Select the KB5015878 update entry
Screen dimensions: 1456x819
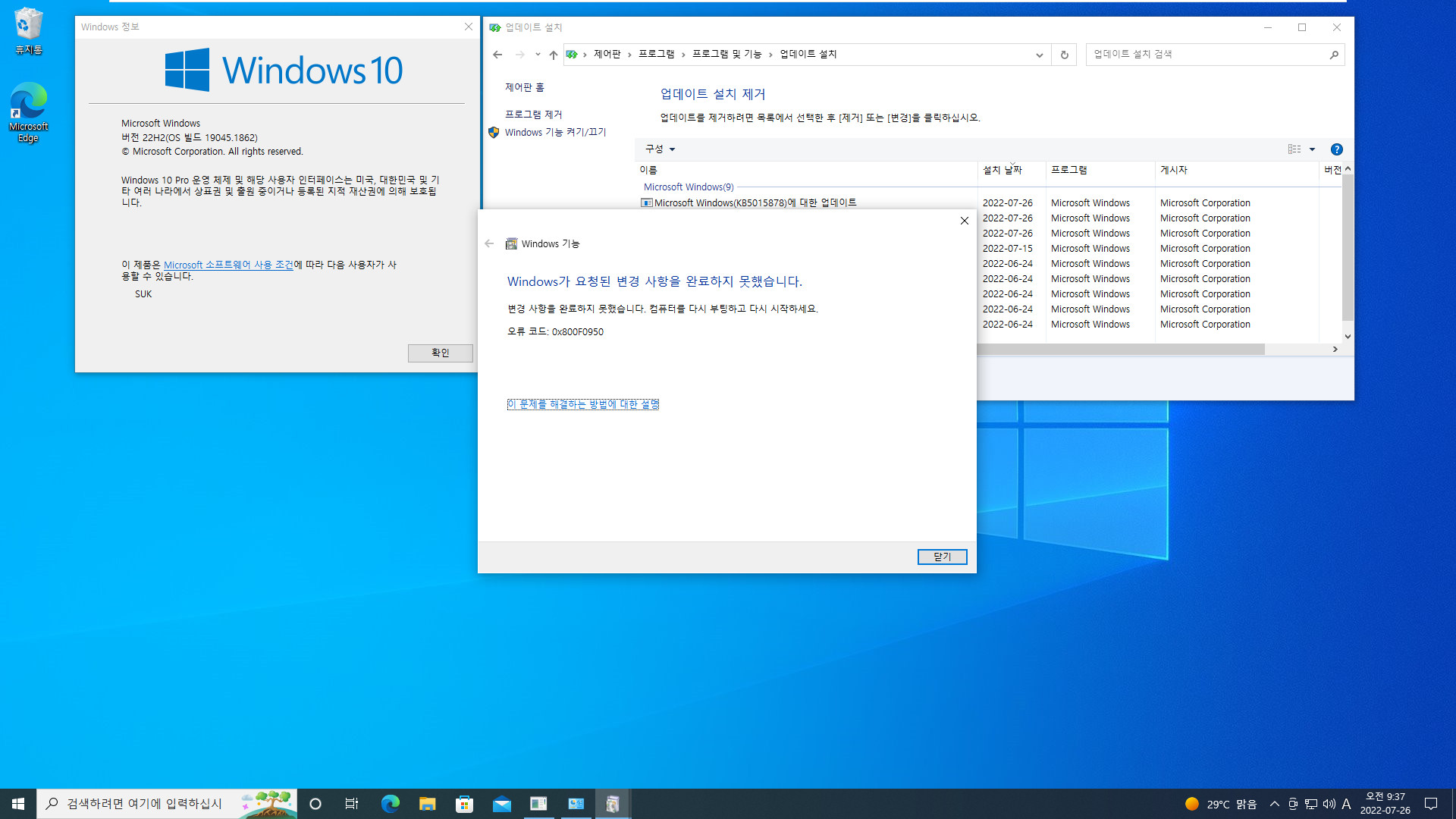[755, 202]
